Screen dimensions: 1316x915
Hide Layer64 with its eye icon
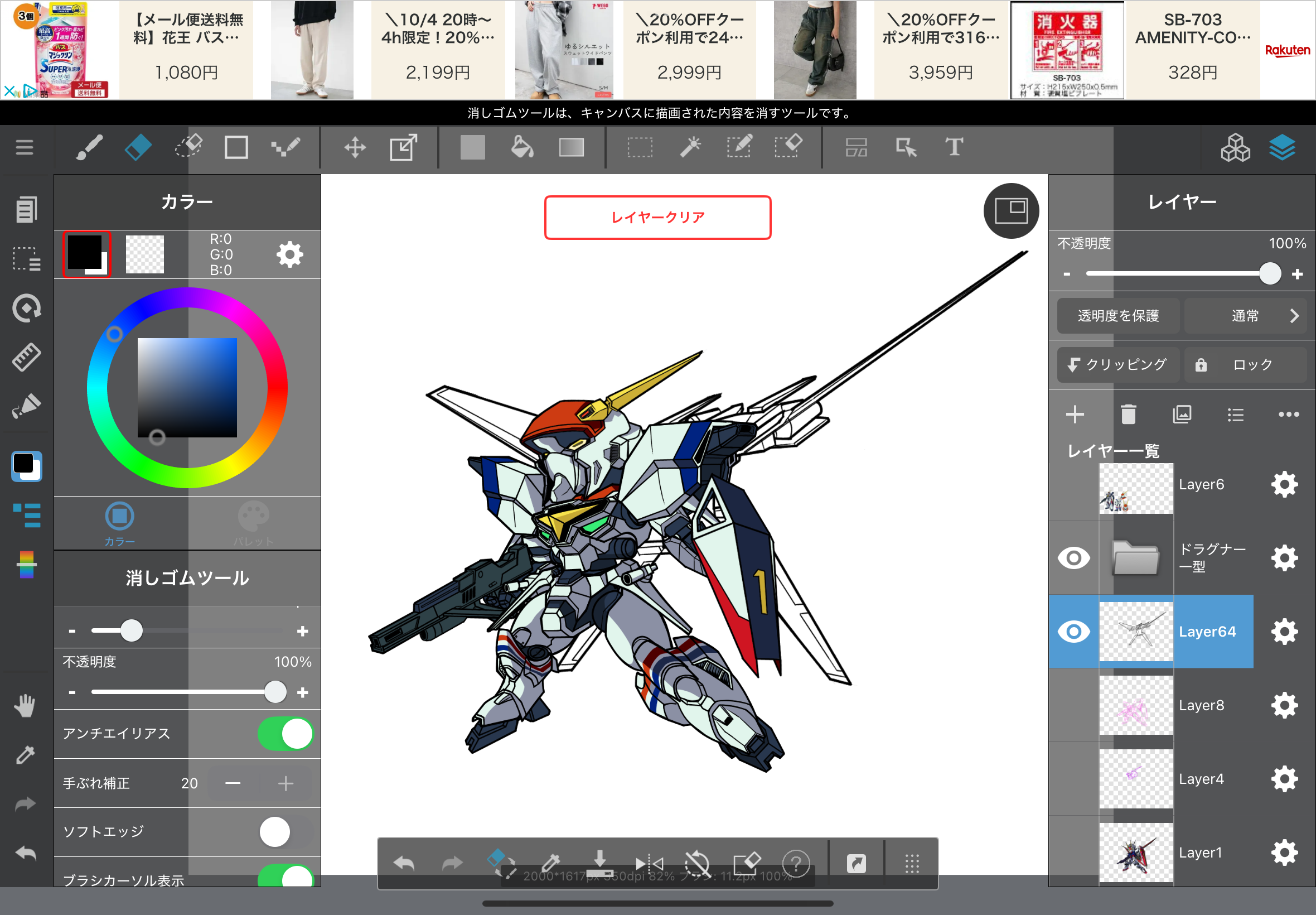click(1073, 631)
